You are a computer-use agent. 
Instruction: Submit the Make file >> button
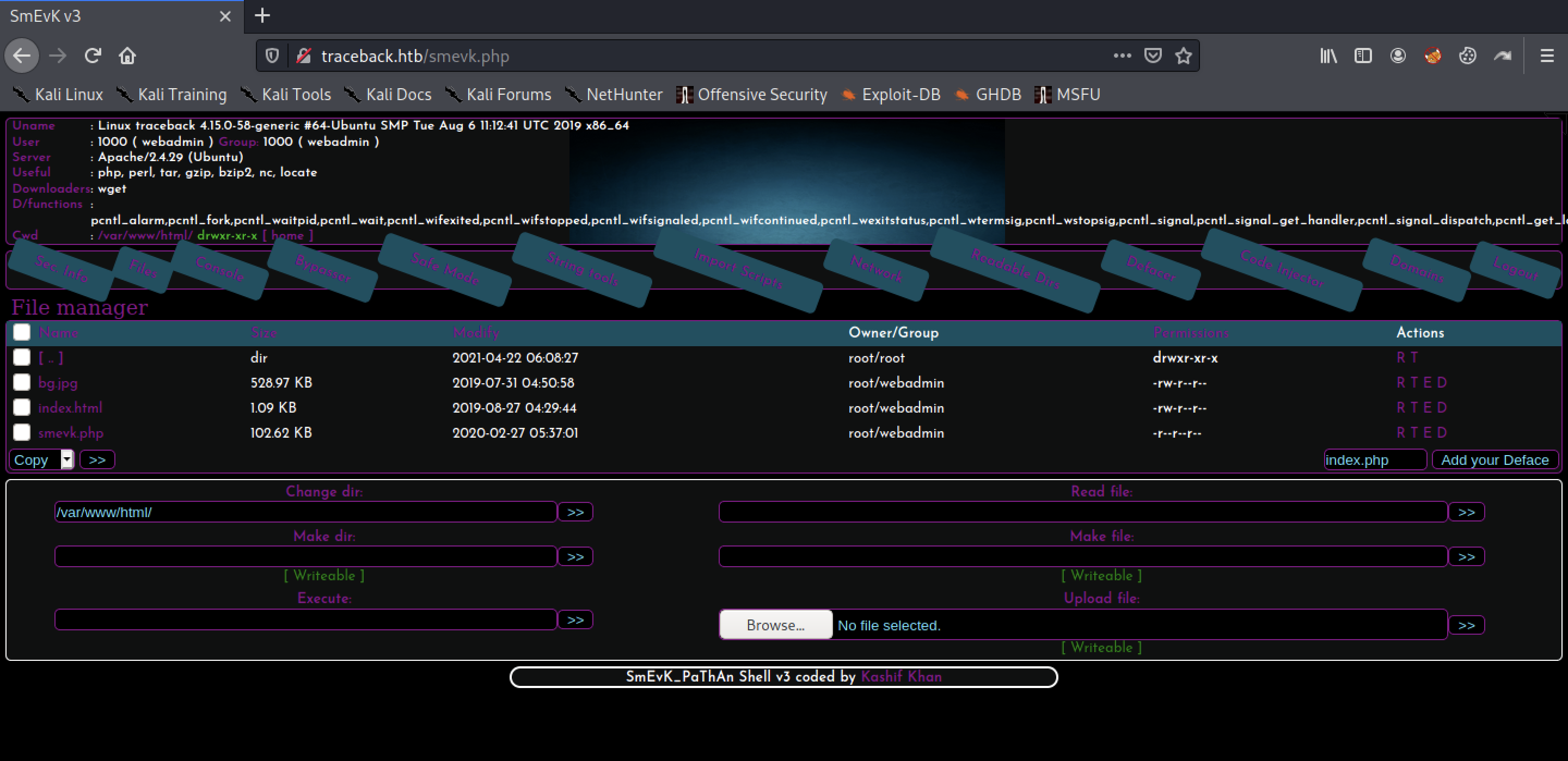pyautogui.click(x=1466, y=556)
